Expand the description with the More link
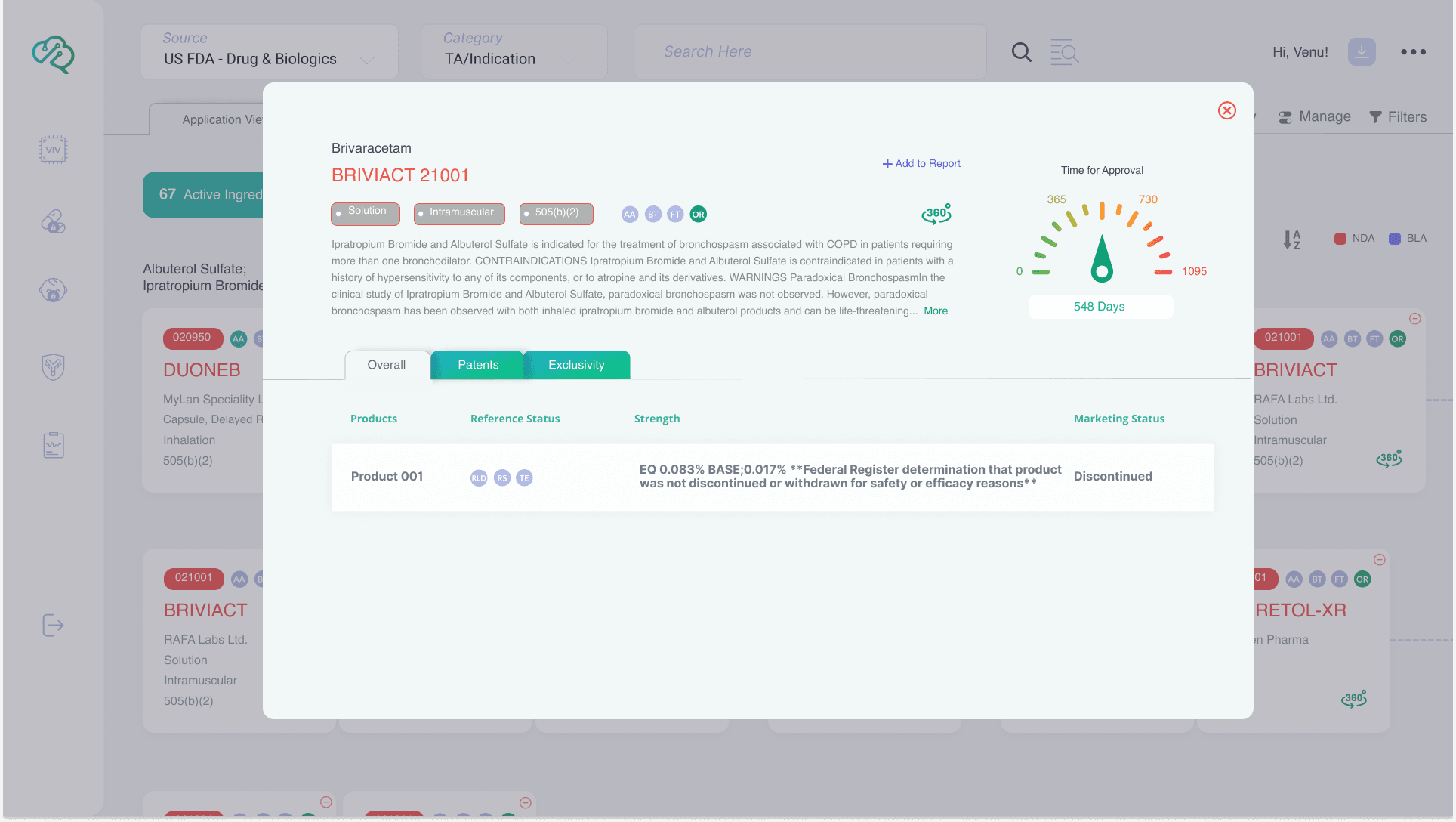 pos(935,311)
